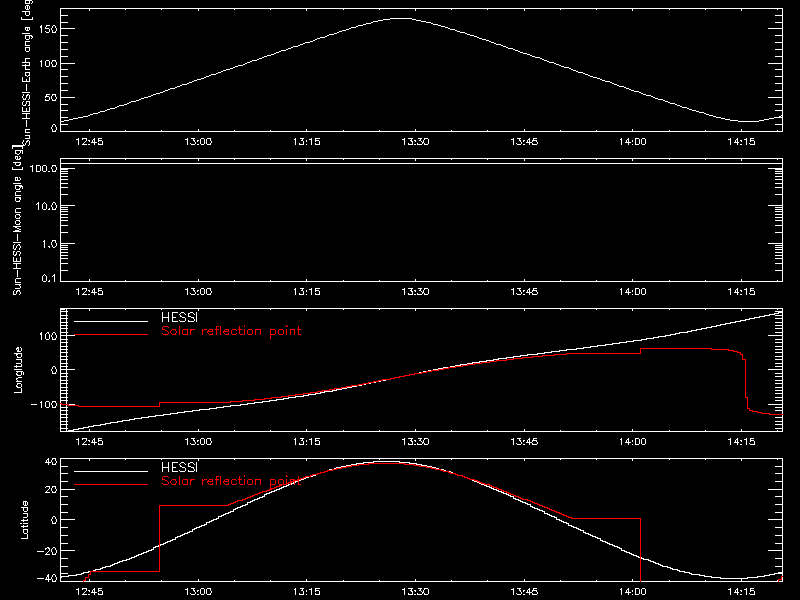The image size is (800, 600).
Task: Click the 20 tick on Latitude axis
Action: pyautogui.click(x=51, y=490)
